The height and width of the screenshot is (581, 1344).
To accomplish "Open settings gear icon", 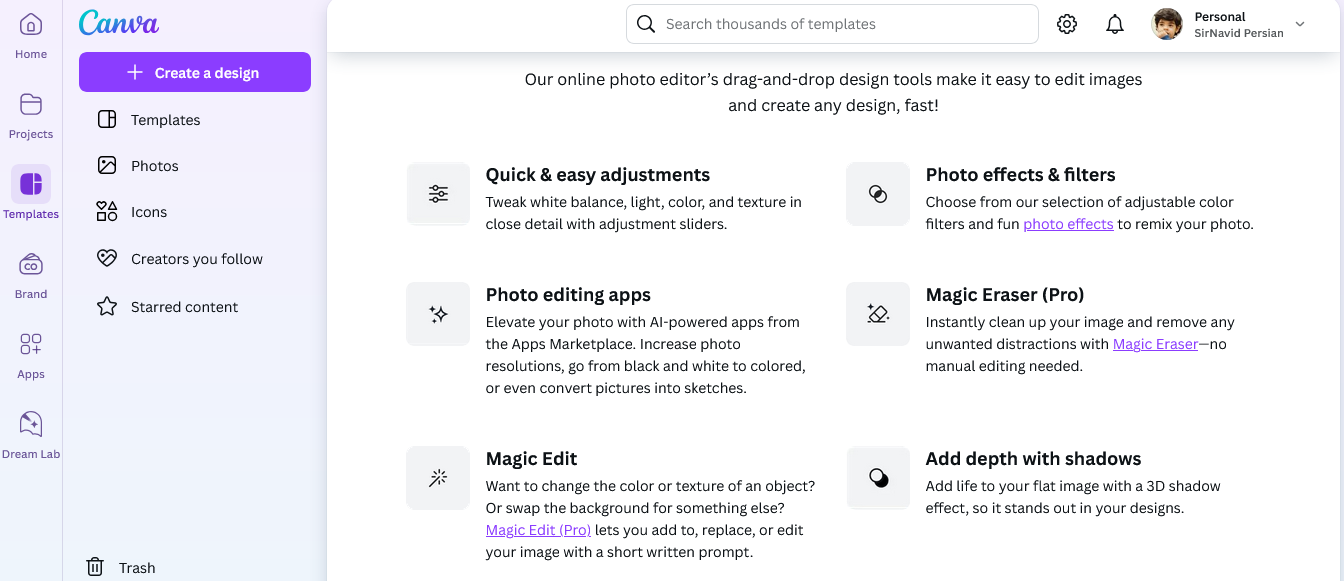I will (1067, 25).
